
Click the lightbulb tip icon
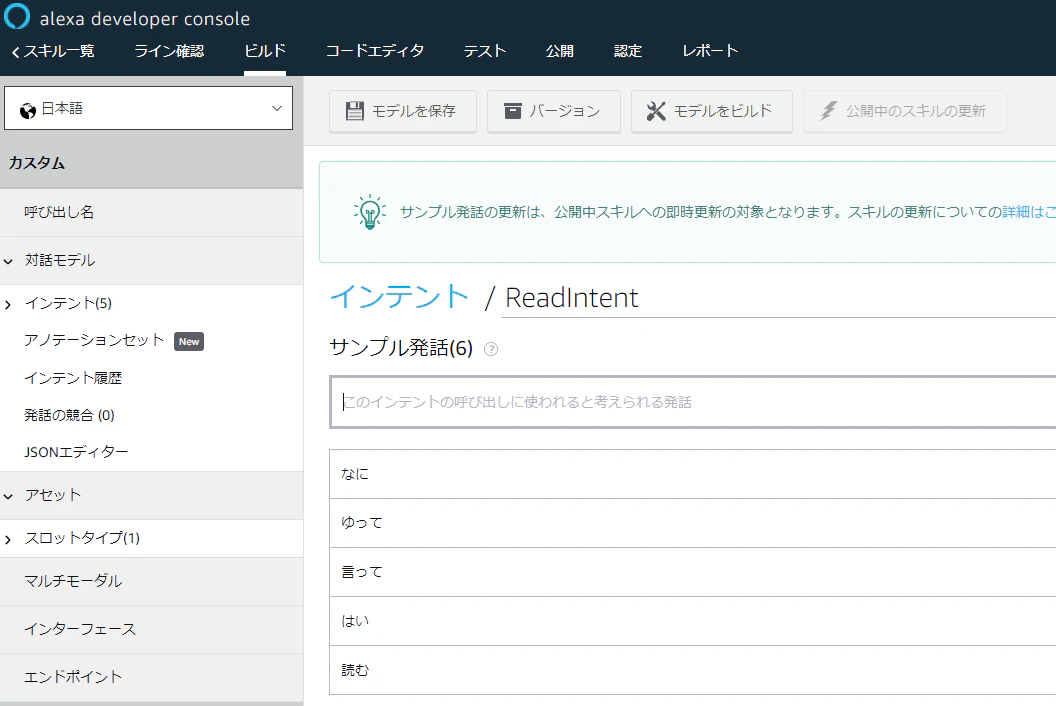[x=370, y=212]
